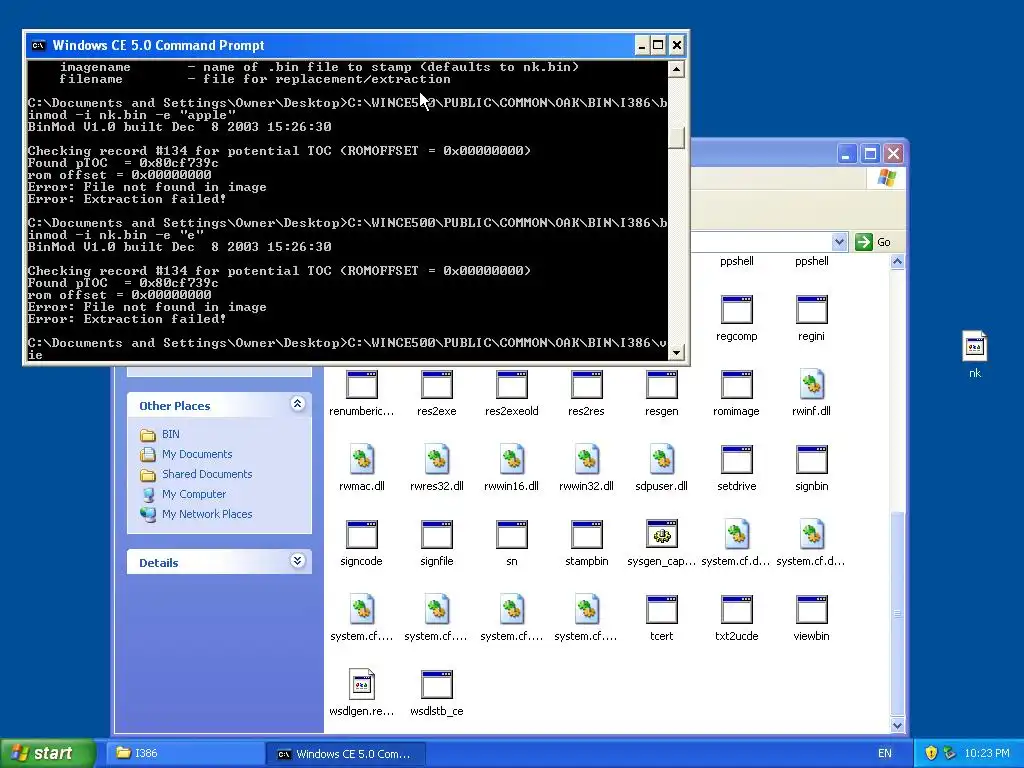This screenshot has height=768, width=1024.
Task: Select the txt2ucde executable icon
Action: click(737, 610)
